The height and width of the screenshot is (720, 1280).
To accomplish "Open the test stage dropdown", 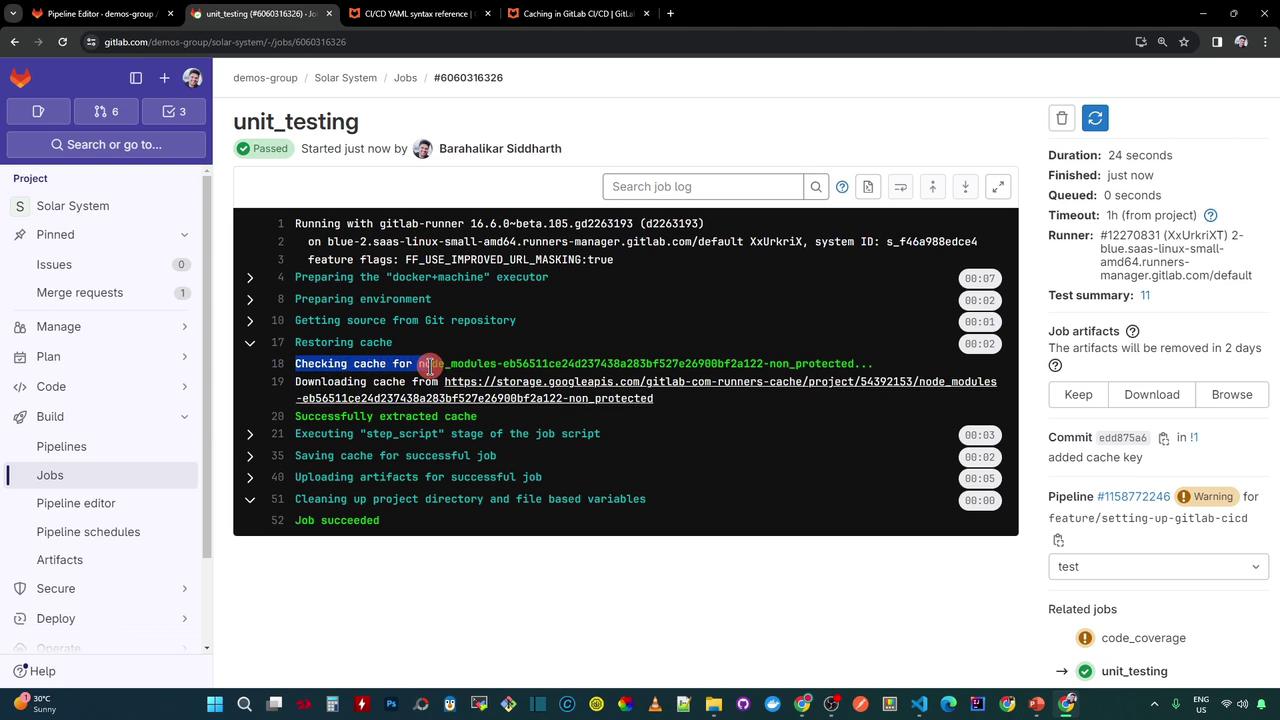I will [x=1158, y=567].
